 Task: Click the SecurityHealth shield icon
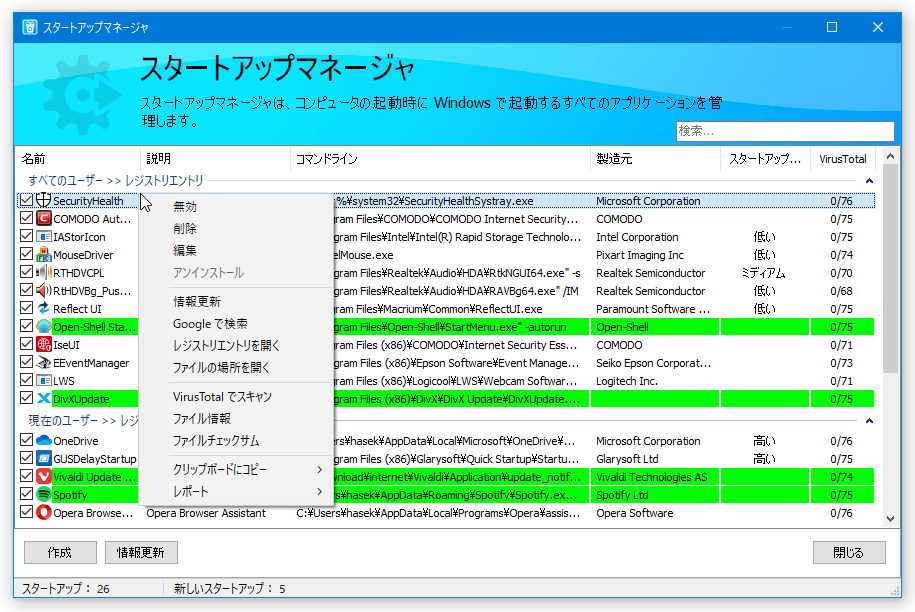(x=44, y=200)
